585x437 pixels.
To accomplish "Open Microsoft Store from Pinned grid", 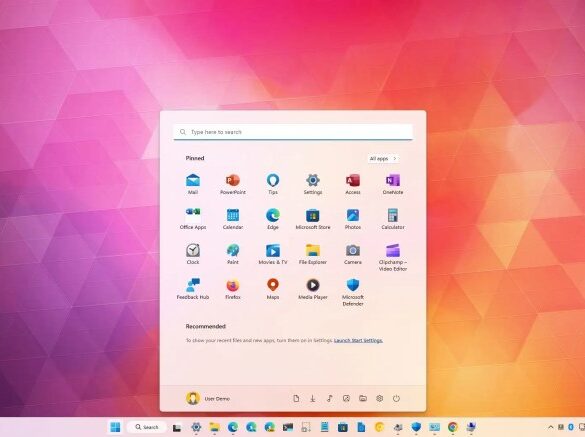I will pyautogui.click(x=313, y=219).
